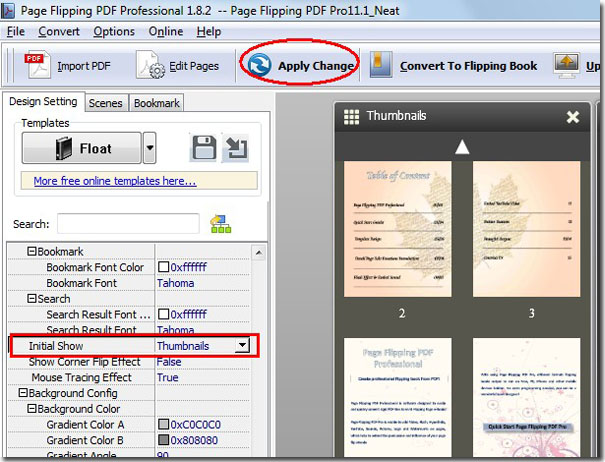Click Convert To Flipping Book icon
Image resolution: width=605 pixels, height=462 pixels.
[x=380, y=64]
